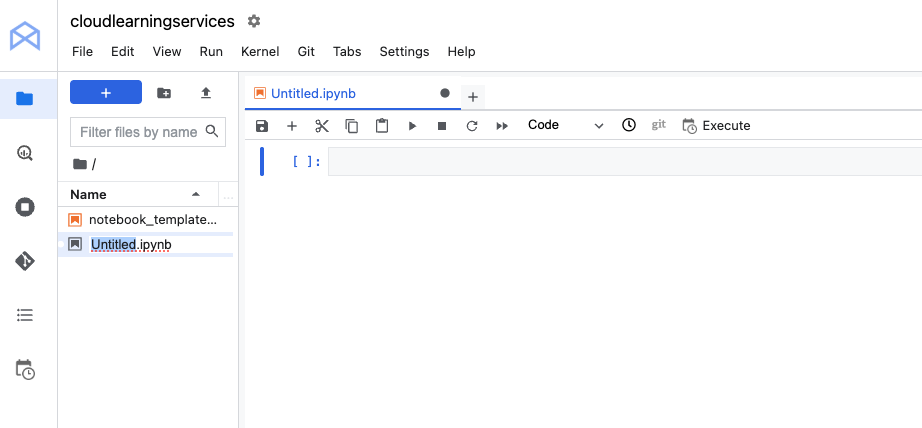Switch to the Untitled.ipynb tab
Viewport: 922px width, 428px height.
tap(313, 93)
